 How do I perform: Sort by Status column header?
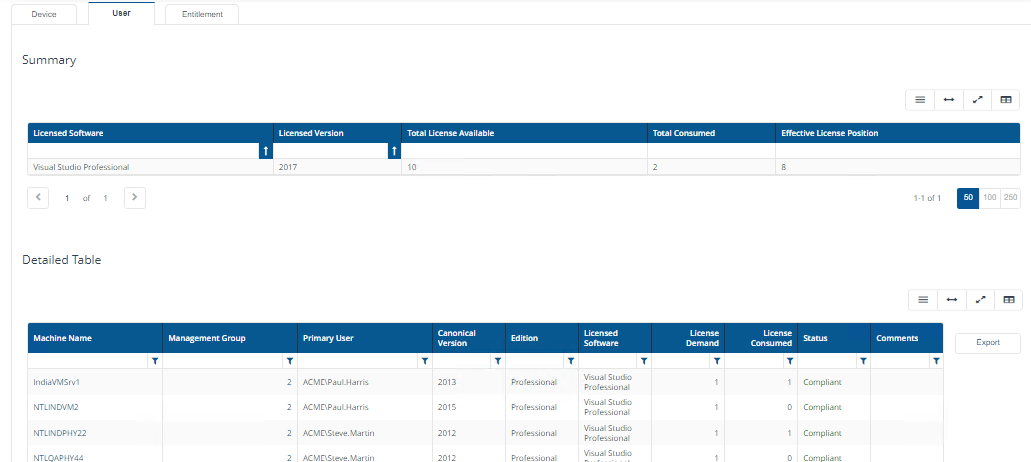(x=834, y=338)
